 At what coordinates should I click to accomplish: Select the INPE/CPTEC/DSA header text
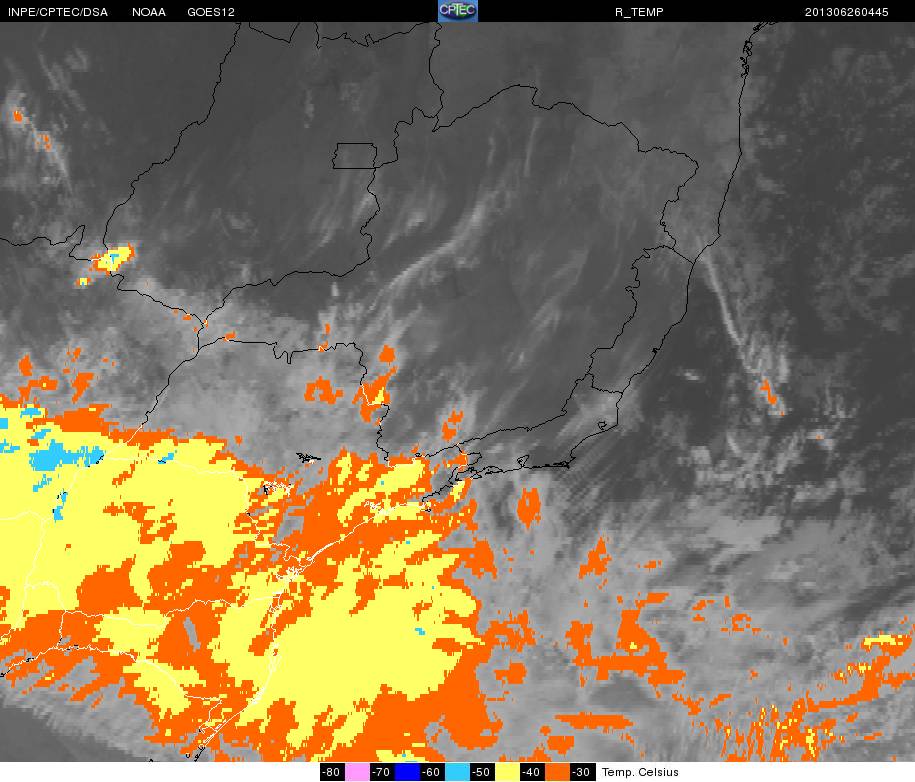pos(57,12)
